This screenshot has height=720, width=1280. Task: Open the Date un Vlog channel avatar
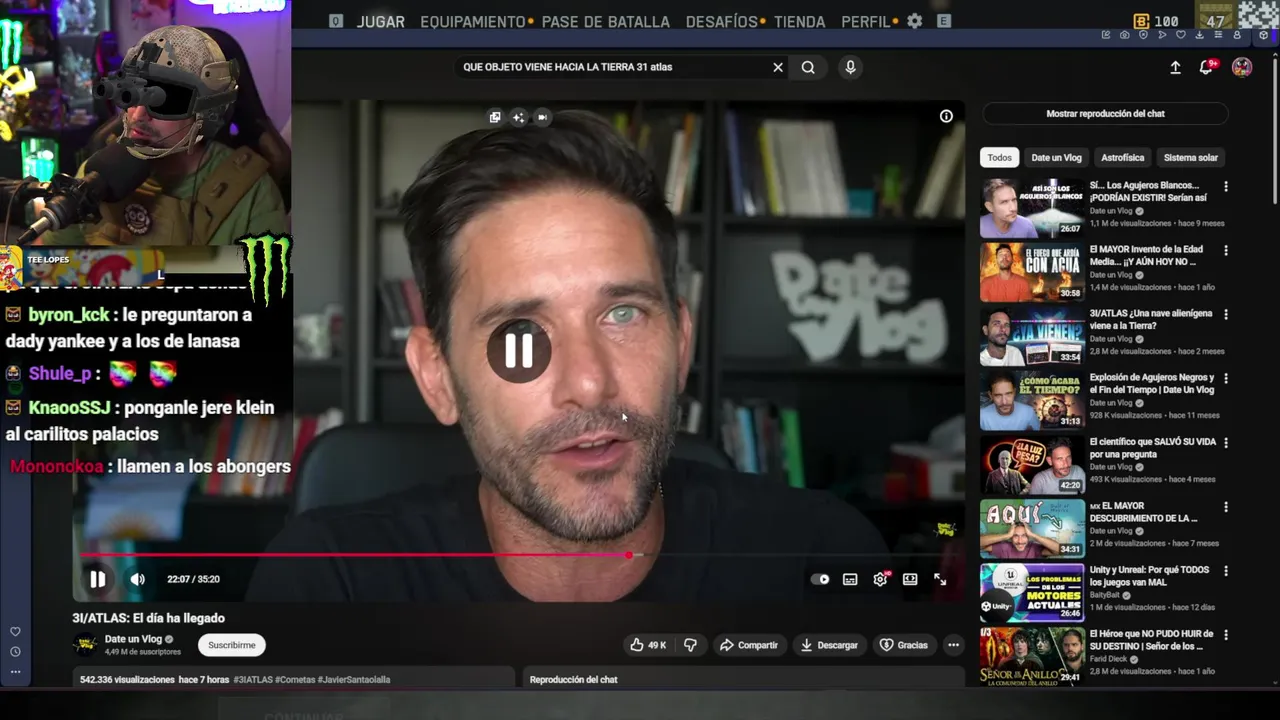[x=86, y=645]
